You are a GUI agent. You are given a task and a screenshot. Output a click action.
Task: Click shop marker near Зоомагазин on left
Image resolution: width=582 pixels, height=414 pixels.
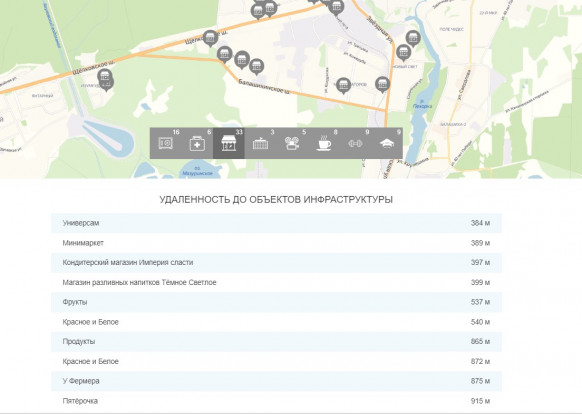[105, 78]
